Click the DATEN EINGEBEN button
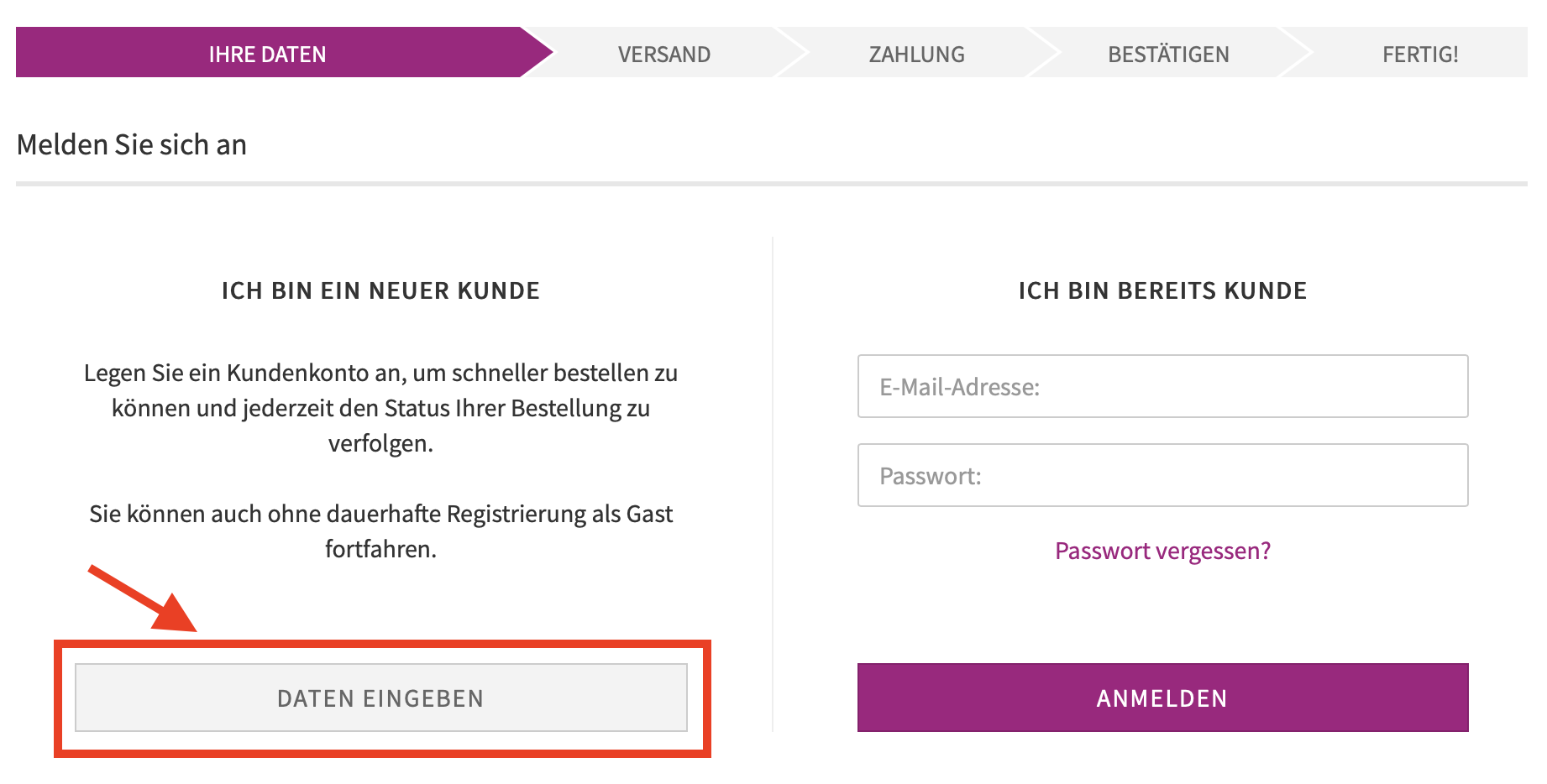 [380, 698]
